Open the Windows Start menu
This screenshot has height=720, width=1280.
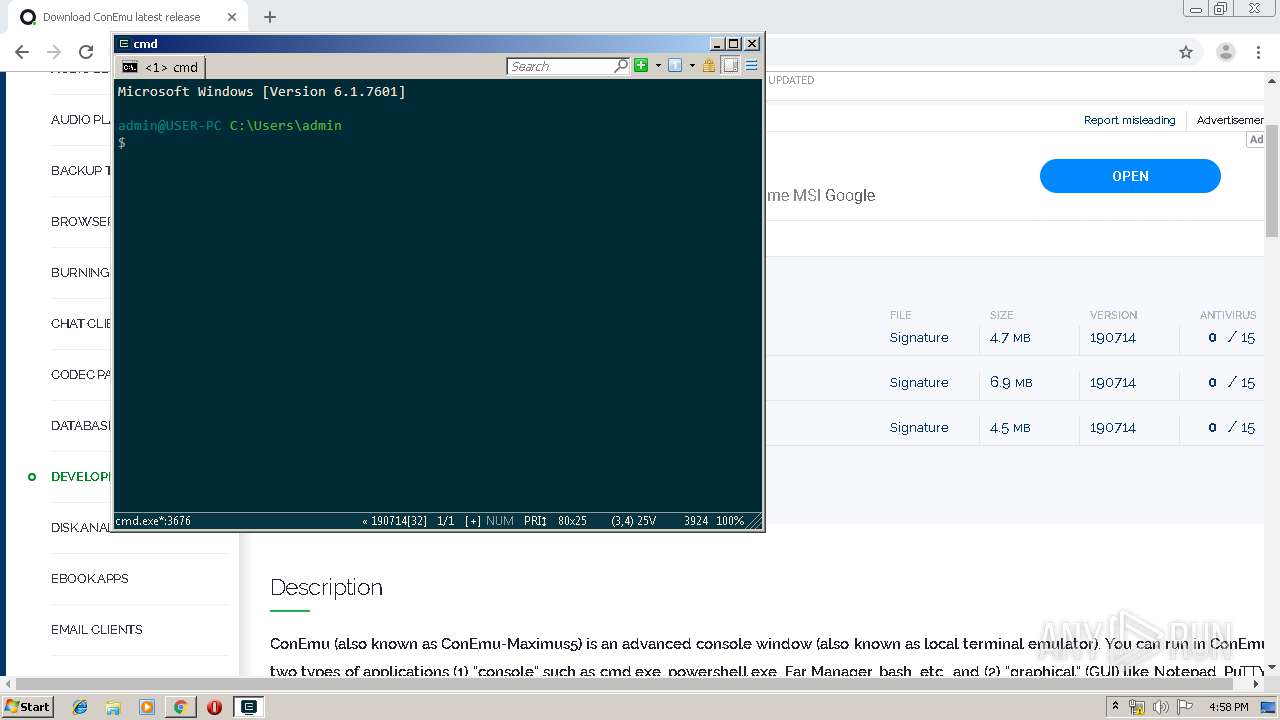[27, 706]
